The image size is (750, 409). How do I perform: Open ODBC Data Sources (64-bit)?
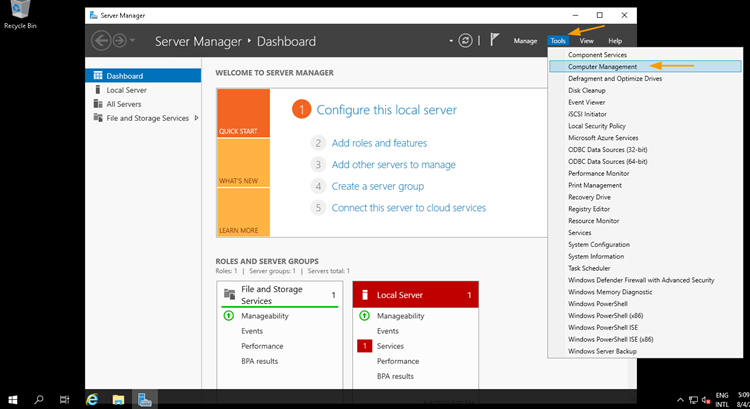click(607, 162)
